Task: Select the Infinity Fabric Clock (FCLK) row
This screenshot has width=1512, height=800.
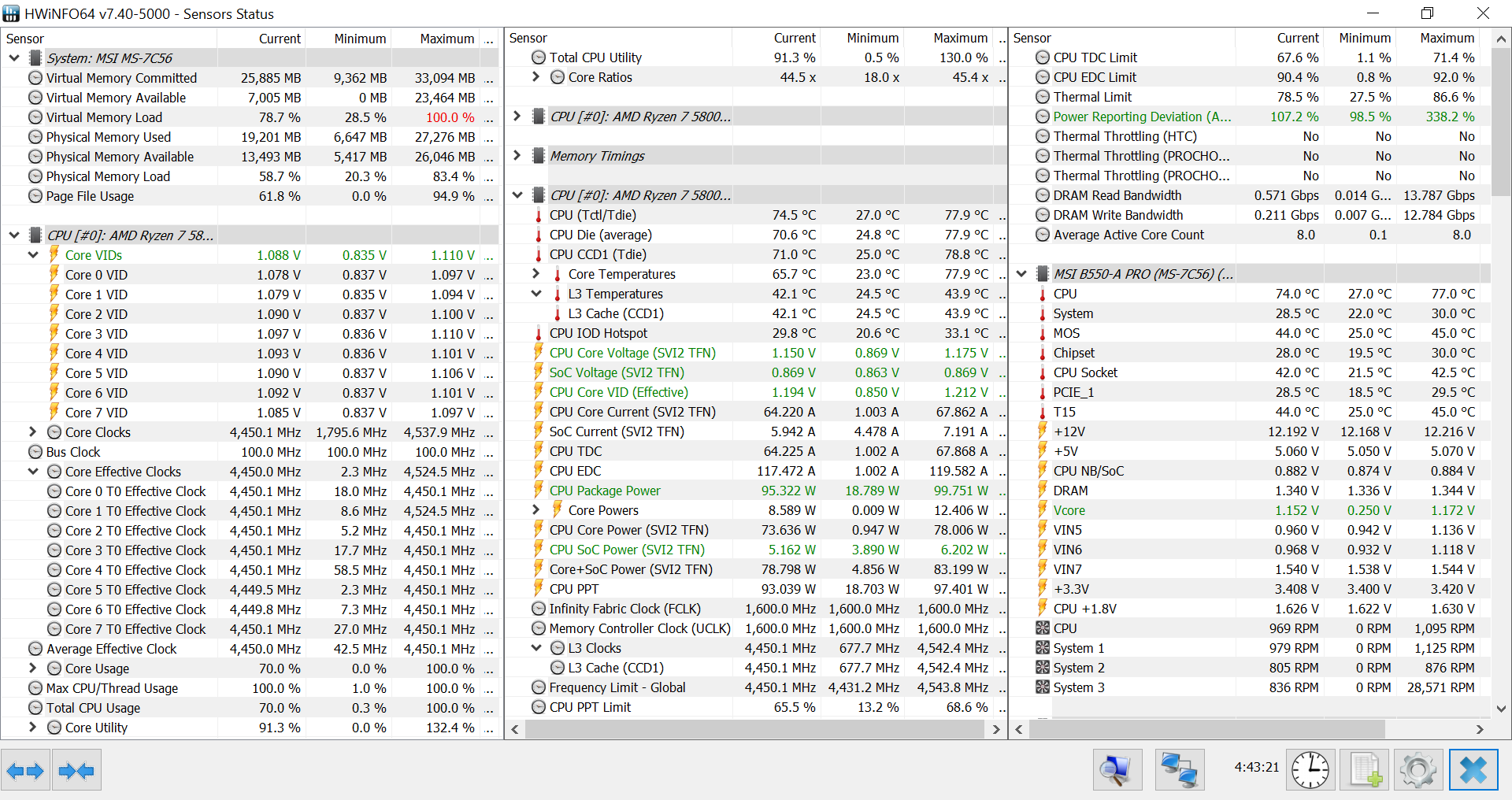Action: tap(756, 609)
